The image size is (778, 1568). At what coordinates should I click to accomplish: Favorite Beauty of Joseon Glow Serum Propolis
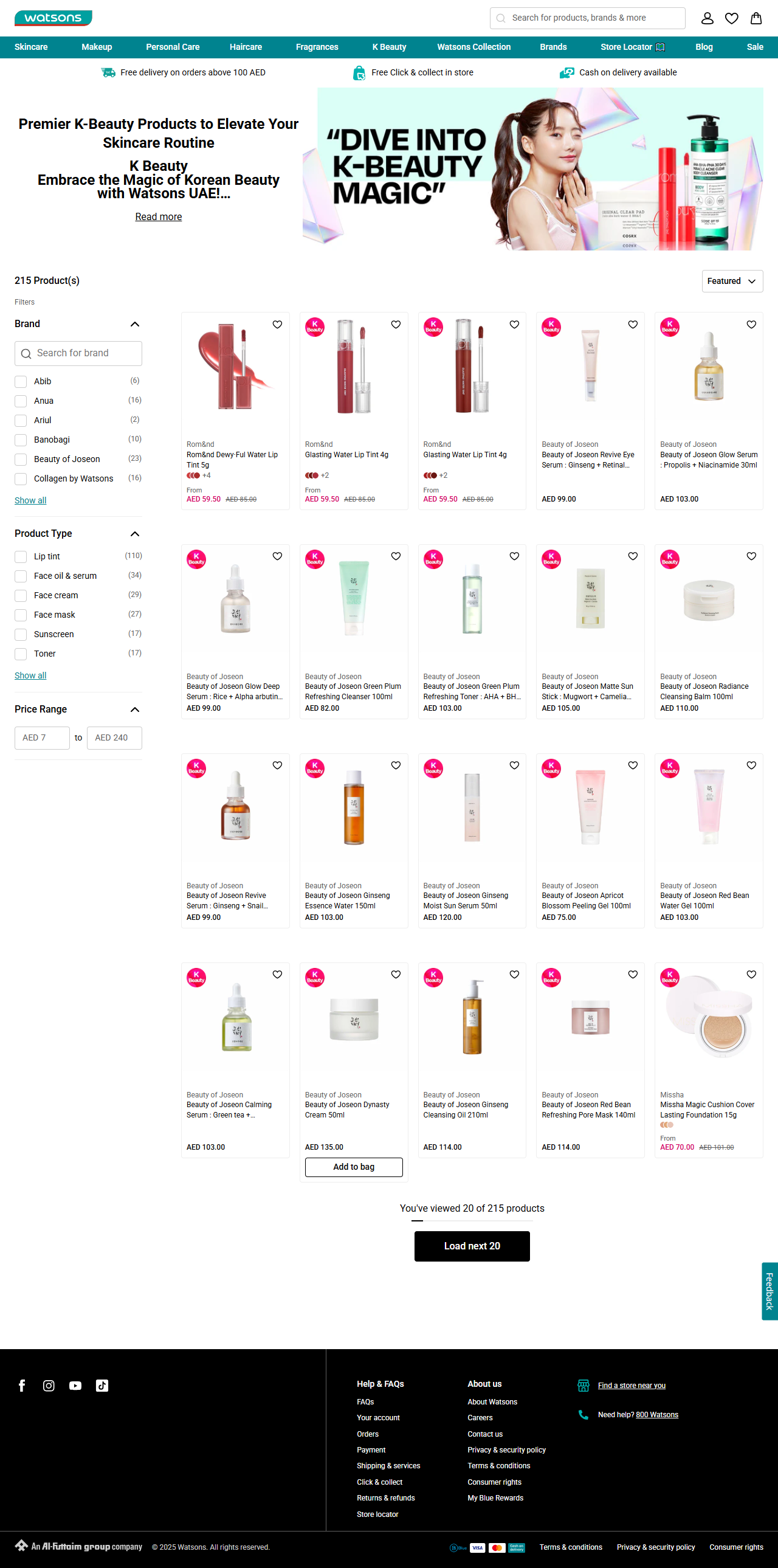coord(751,325)
